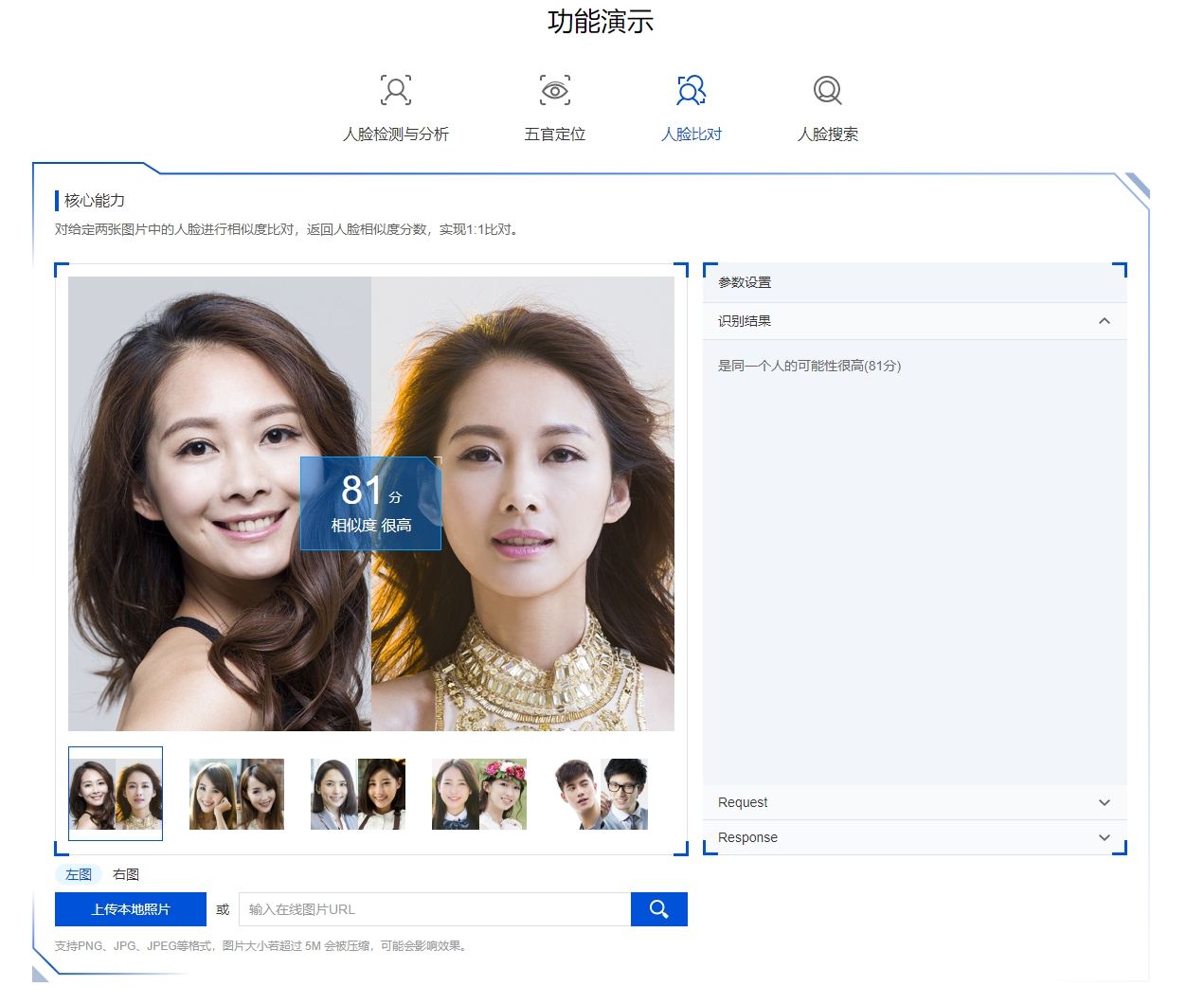Expand the Response section
The width and height of the screenshot is (1204, 1004).
click(x=915, y=837)
